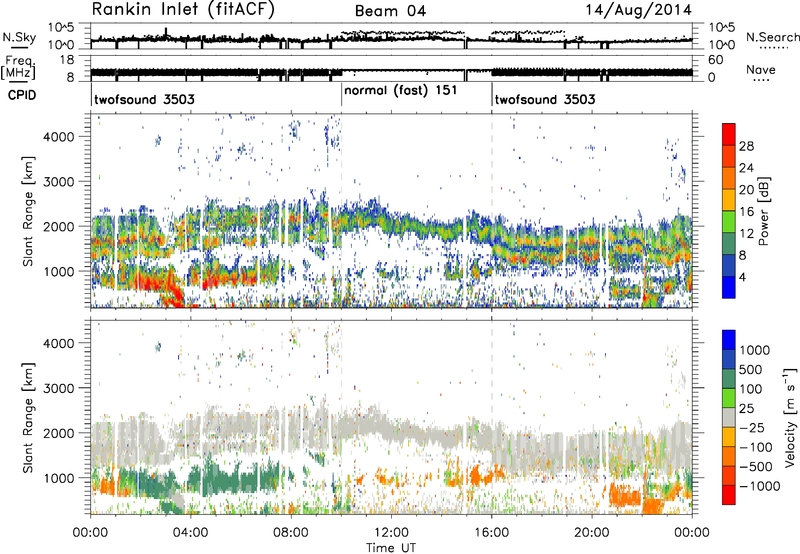Viewport: 800px width, 554px height.
Task: Click the "20:00" time tick label
Action: [x=591, y=533]
